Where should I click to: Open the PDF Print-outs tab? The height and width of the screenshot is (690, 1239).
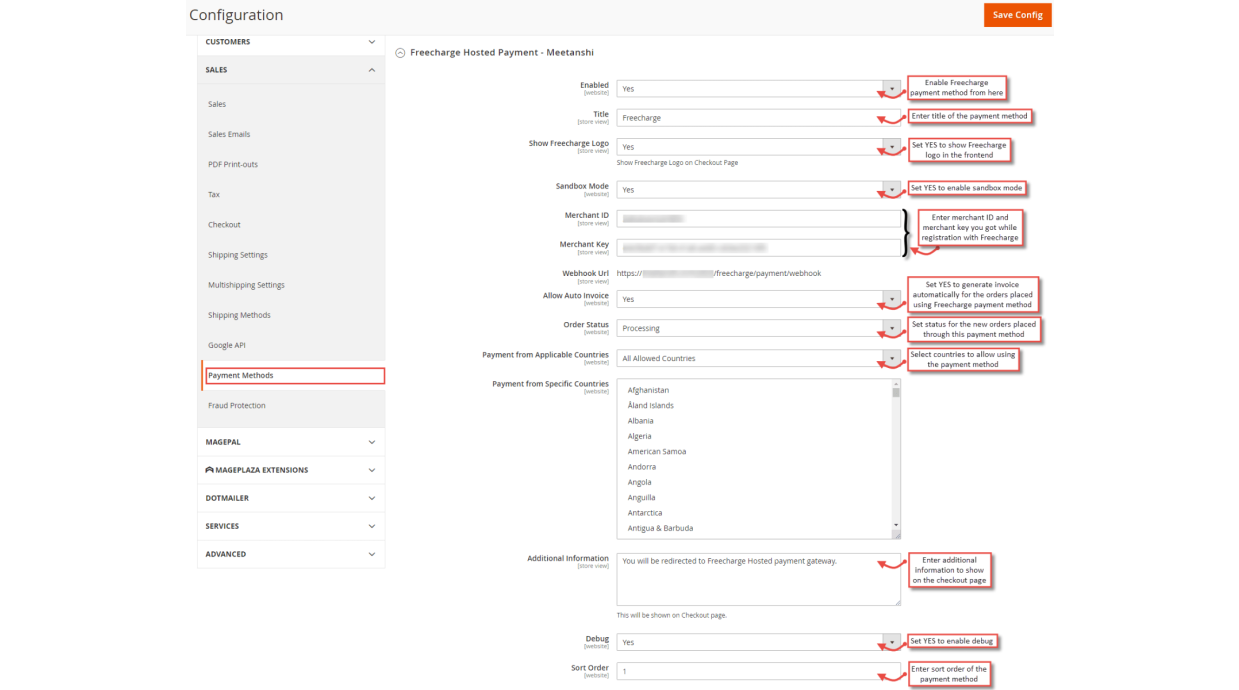[x=233, y=164]
